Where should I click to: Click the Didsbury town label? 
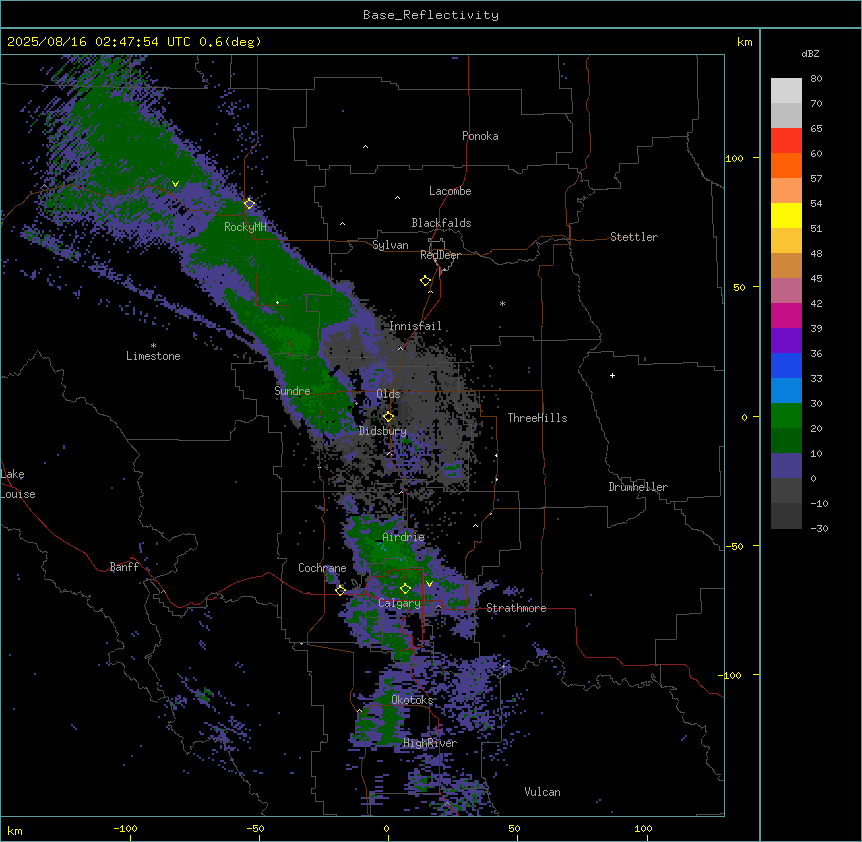383,431
